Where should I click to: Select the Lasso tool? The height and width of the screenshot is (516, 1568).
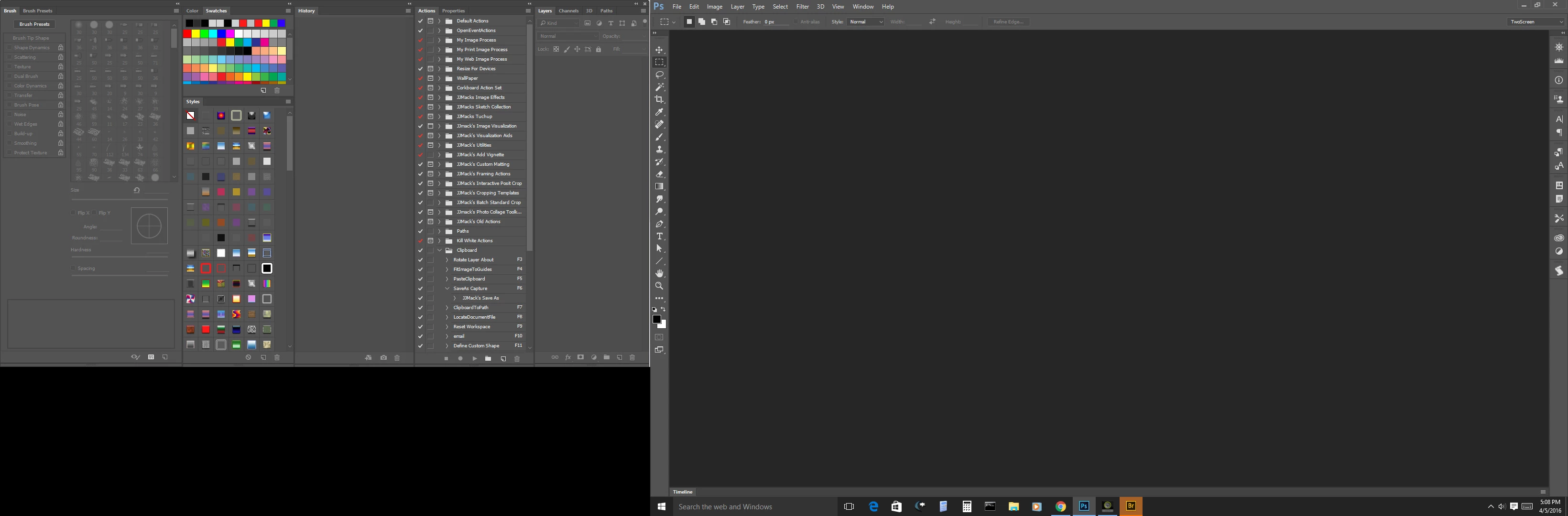(x=659, y=75)
